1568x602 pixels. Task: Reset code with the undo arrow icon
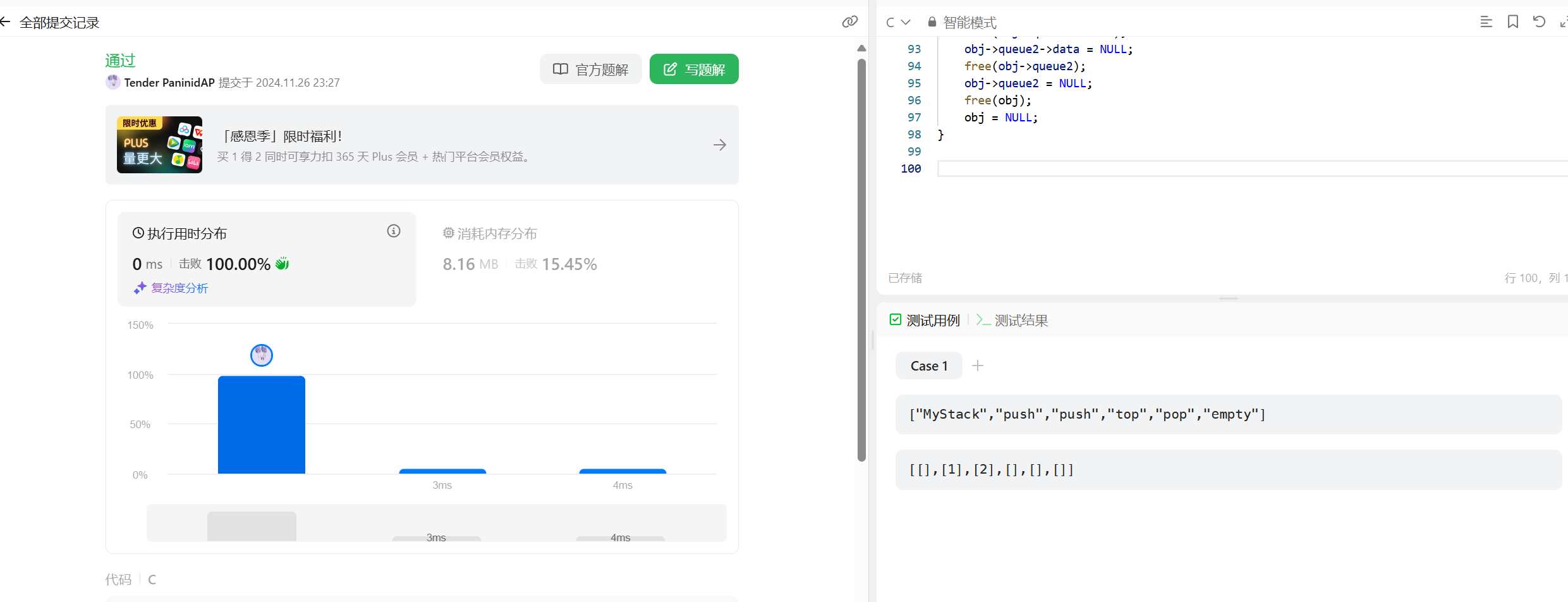1539,22
